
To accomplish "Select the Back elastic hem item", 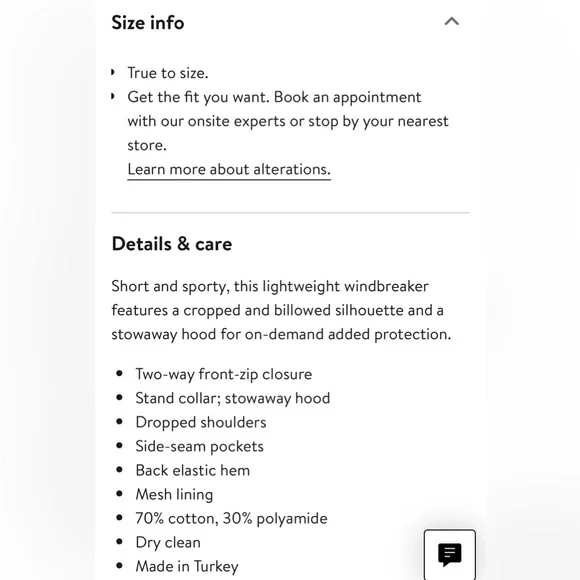I will [x=193, y=471].
